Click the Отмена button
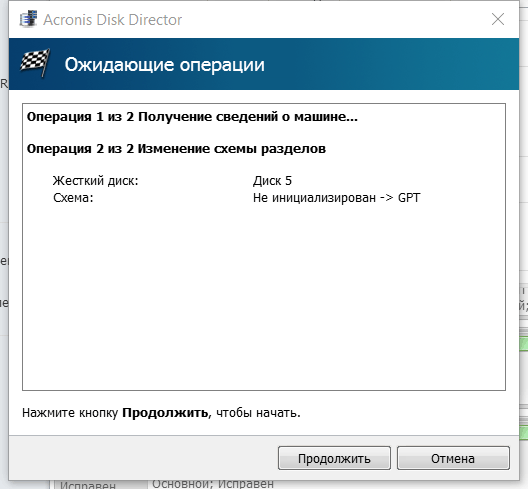Image resolution: width=528 pixels, height=489 pixels. click(x=453, y=458)
